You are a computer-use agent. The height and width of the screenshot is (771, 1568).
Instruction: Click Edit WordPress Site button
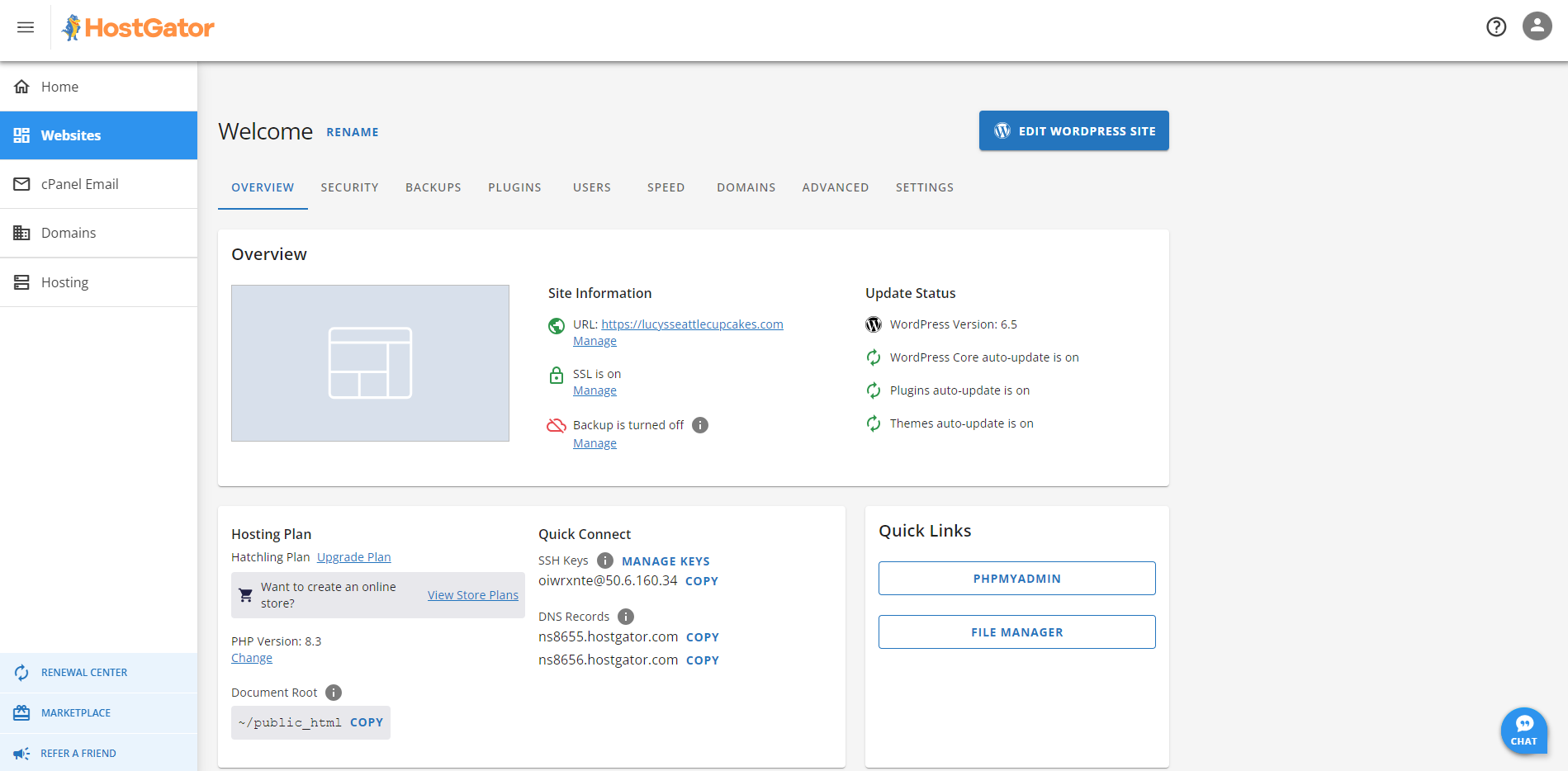[1073, 130]
